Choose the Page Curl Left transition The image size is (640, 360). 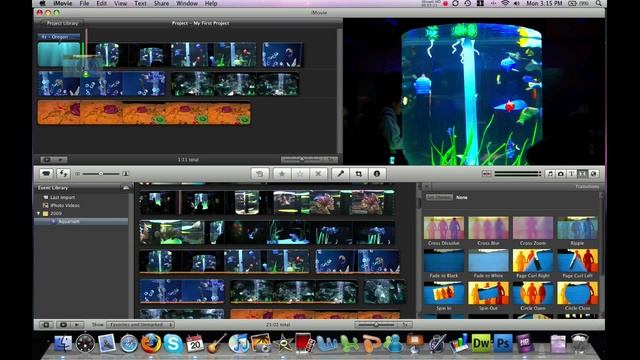pos(577,264)
